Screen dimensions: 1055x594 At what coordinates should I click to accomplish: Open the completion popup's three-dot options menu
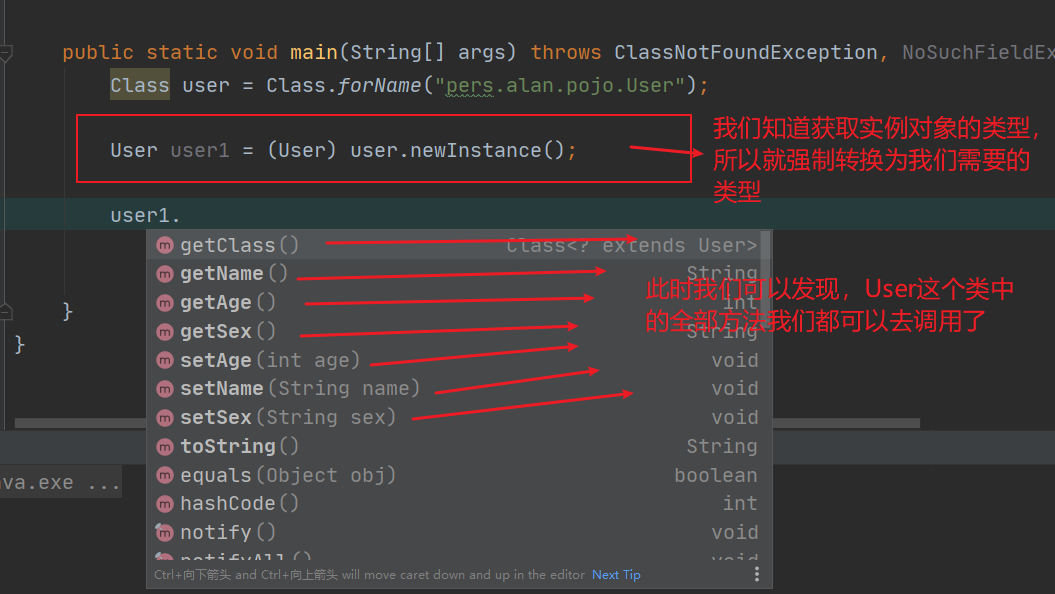[757, 574]
